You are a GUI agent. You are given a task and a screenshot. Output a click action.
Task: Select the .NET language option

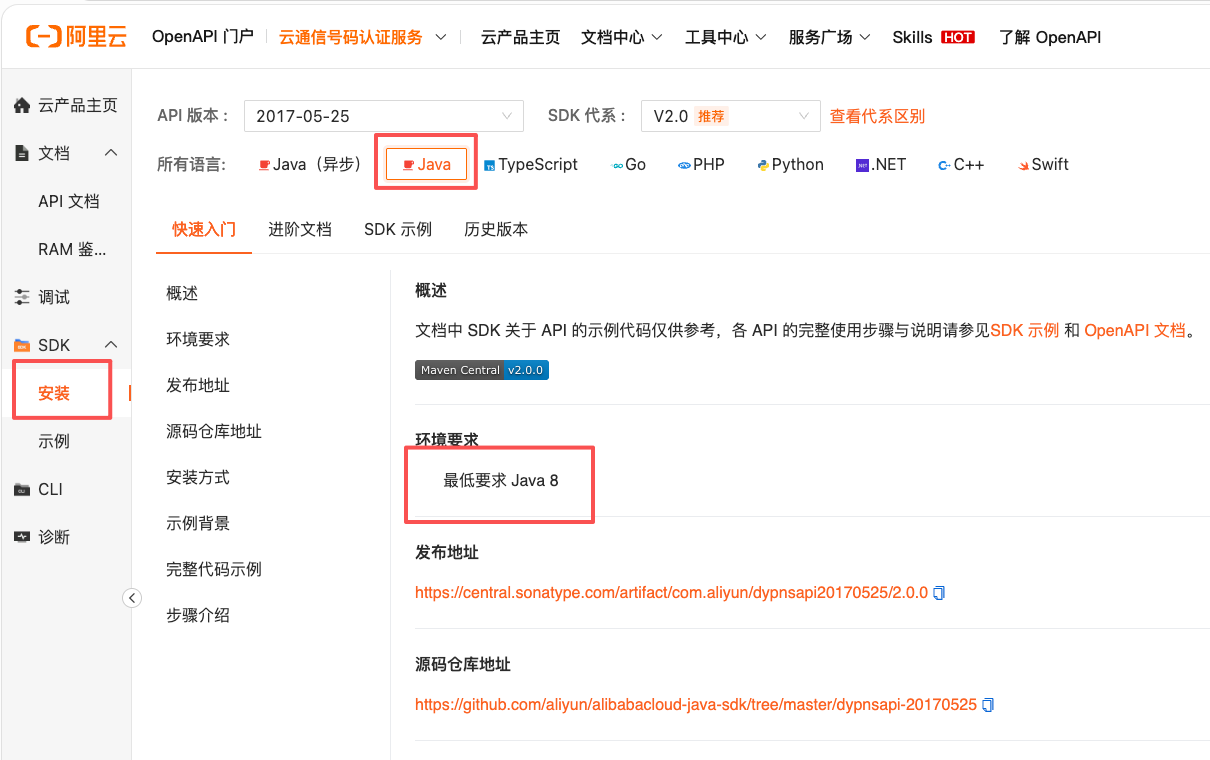881,165
